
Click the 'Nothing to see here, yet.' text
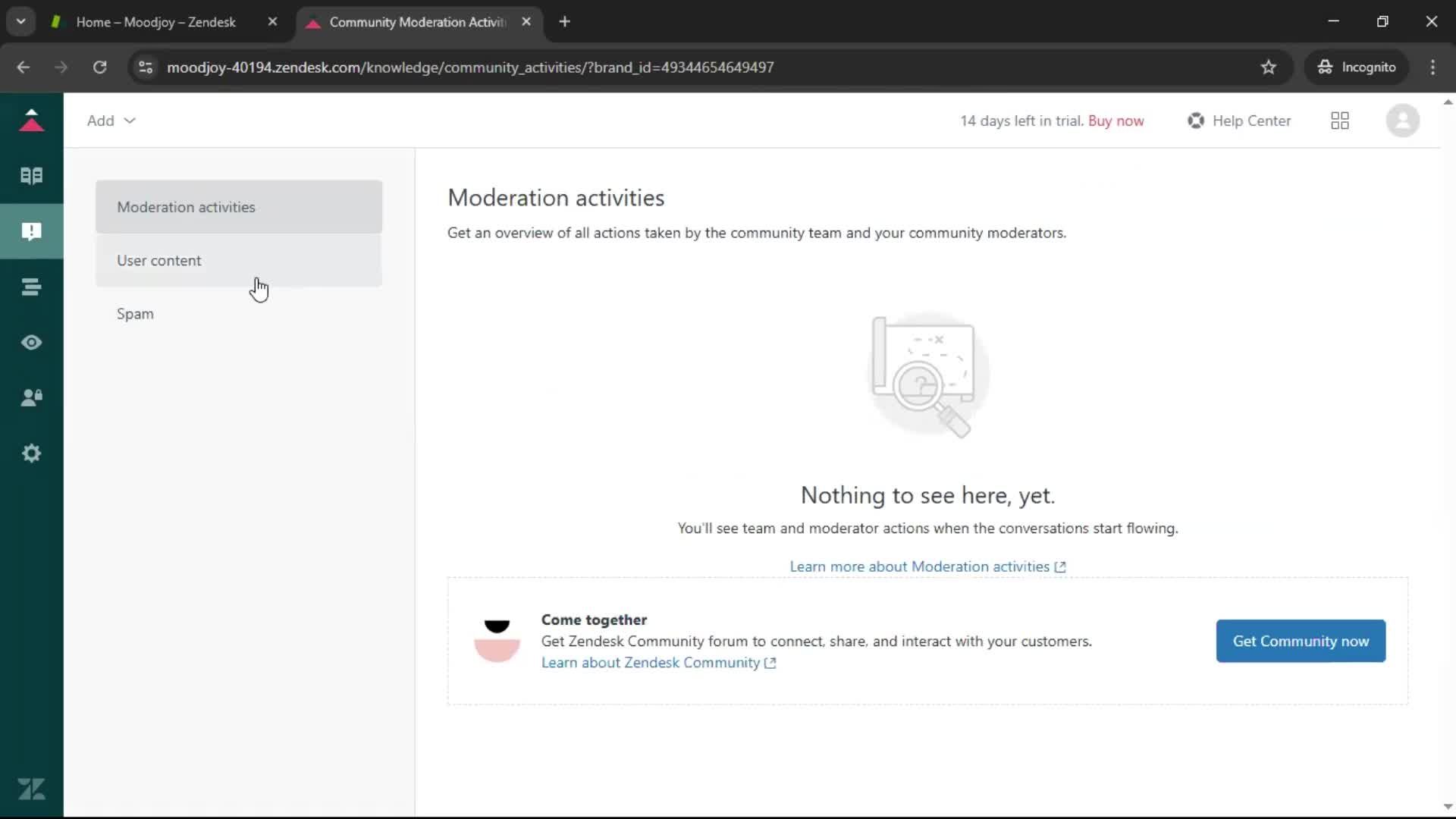pos(927,496)
